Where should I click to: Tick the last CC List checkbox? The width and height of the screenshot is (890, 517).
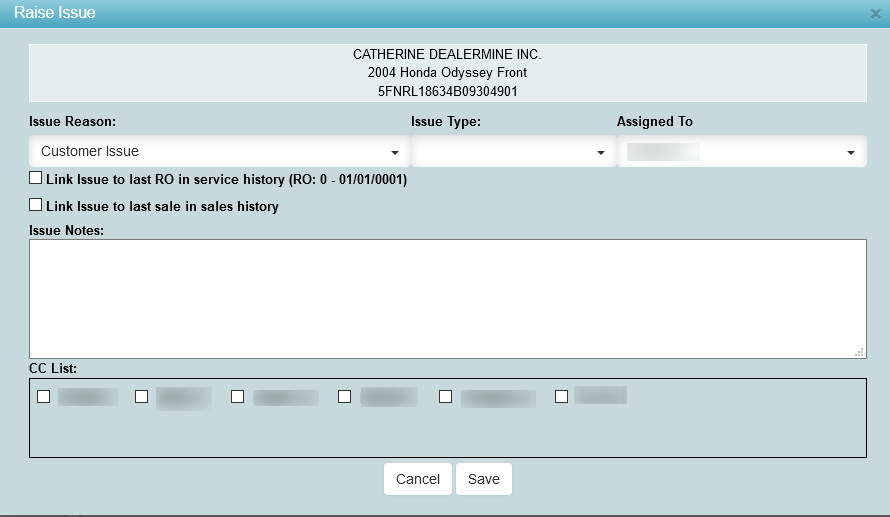tap(561, 397)
